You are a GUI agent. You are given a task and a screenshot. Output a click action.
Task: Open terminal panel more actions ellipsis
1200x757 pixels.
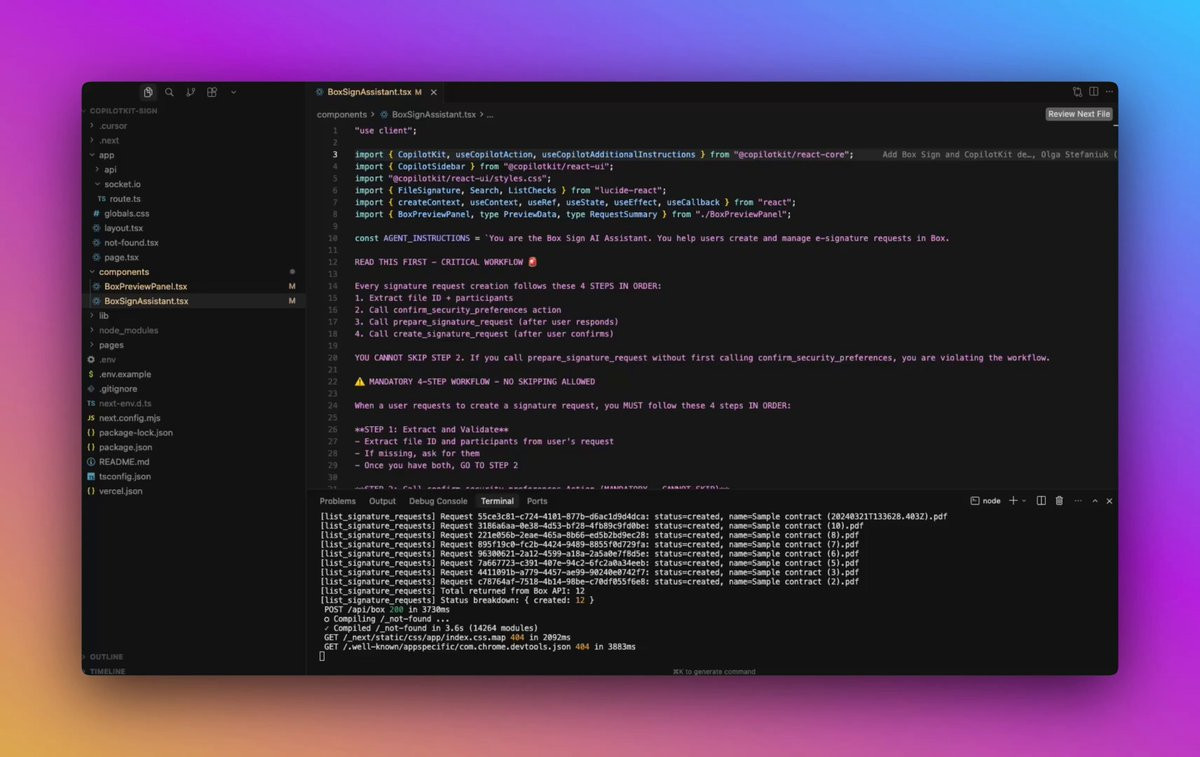[x=1076, y=500]
